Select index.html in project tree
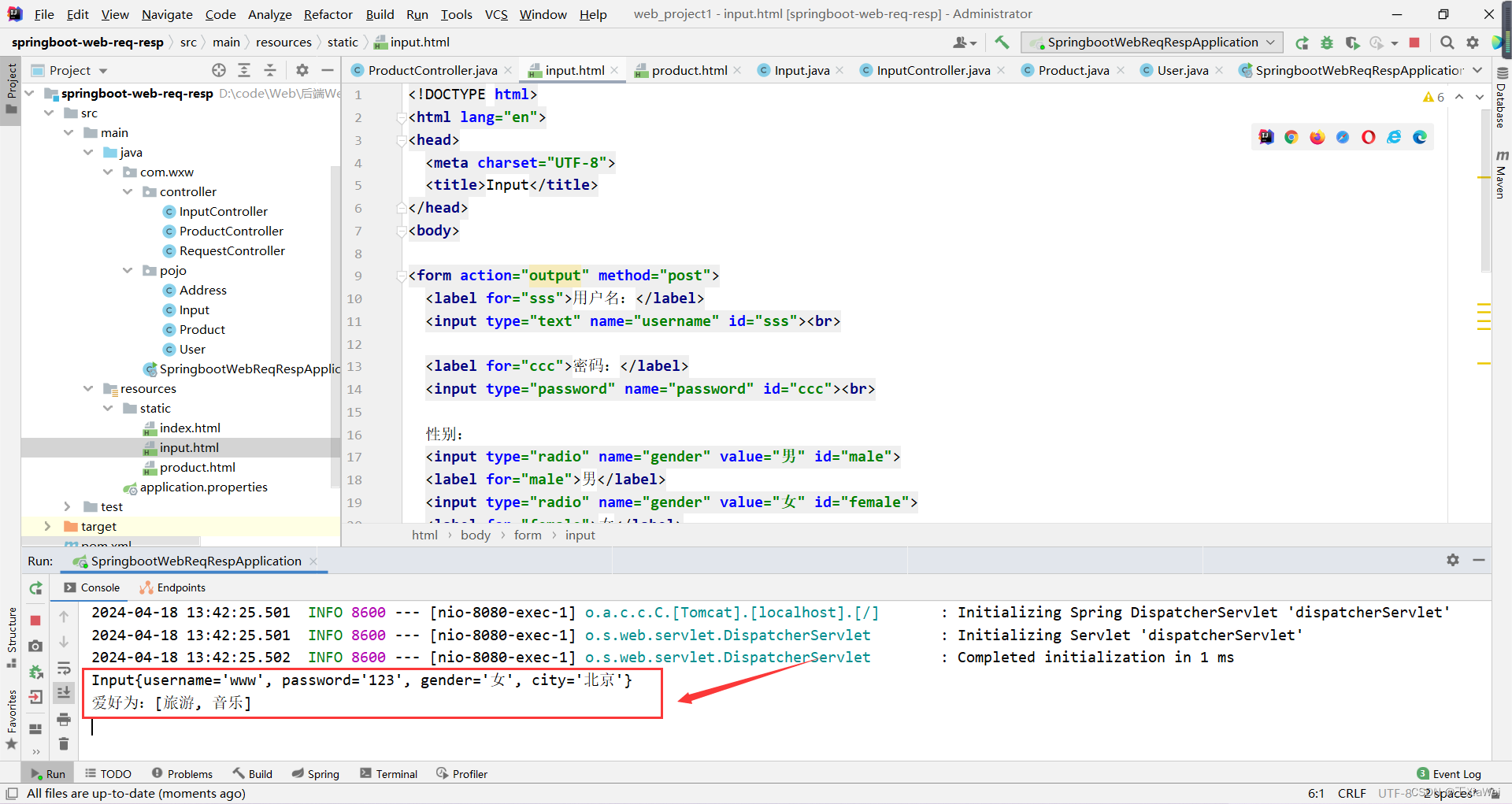The width and height of the screenshot is (1512, 804). tap(190, 428)
